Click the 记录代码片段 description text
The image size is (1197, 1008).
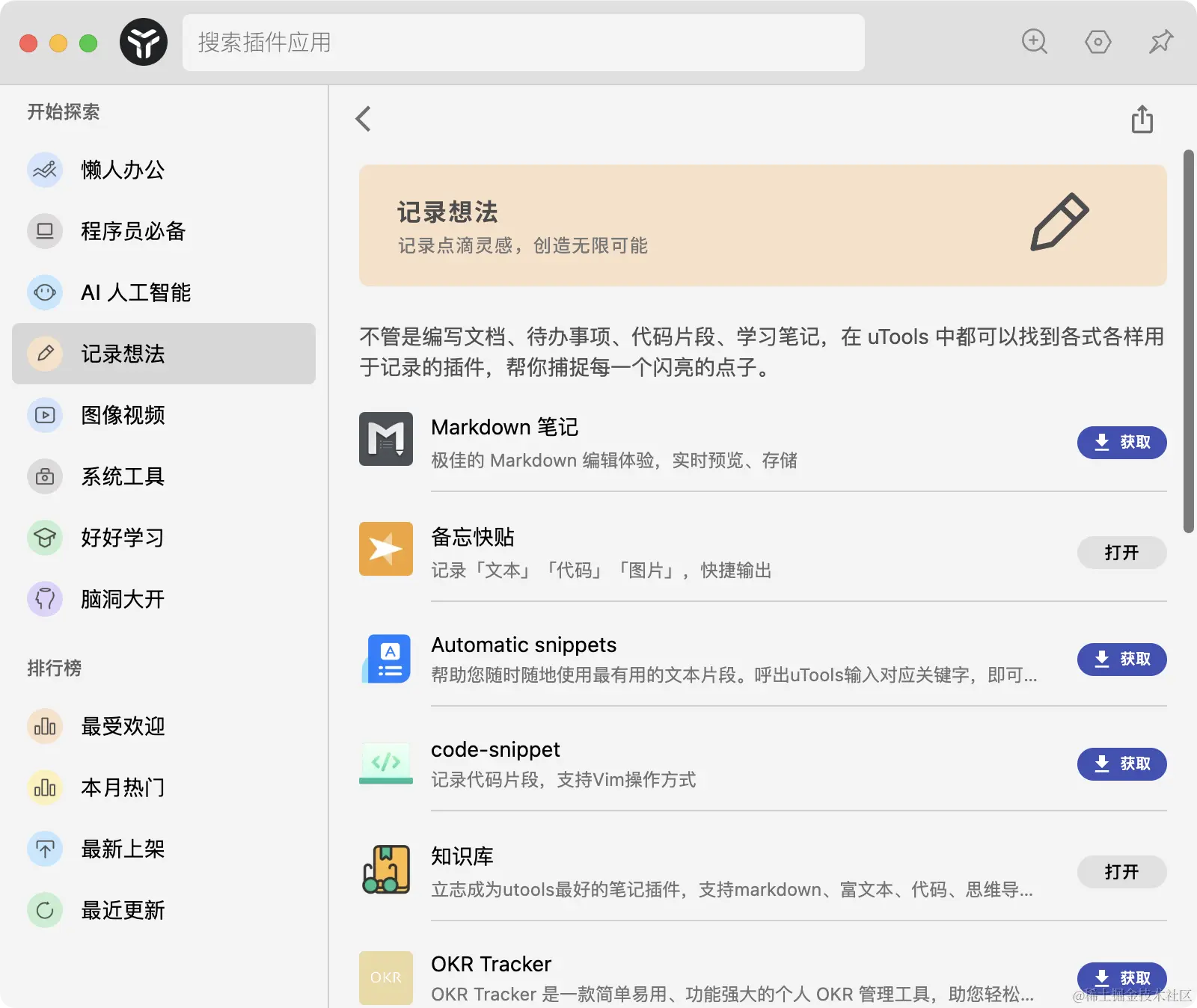(x=563, y=780)
